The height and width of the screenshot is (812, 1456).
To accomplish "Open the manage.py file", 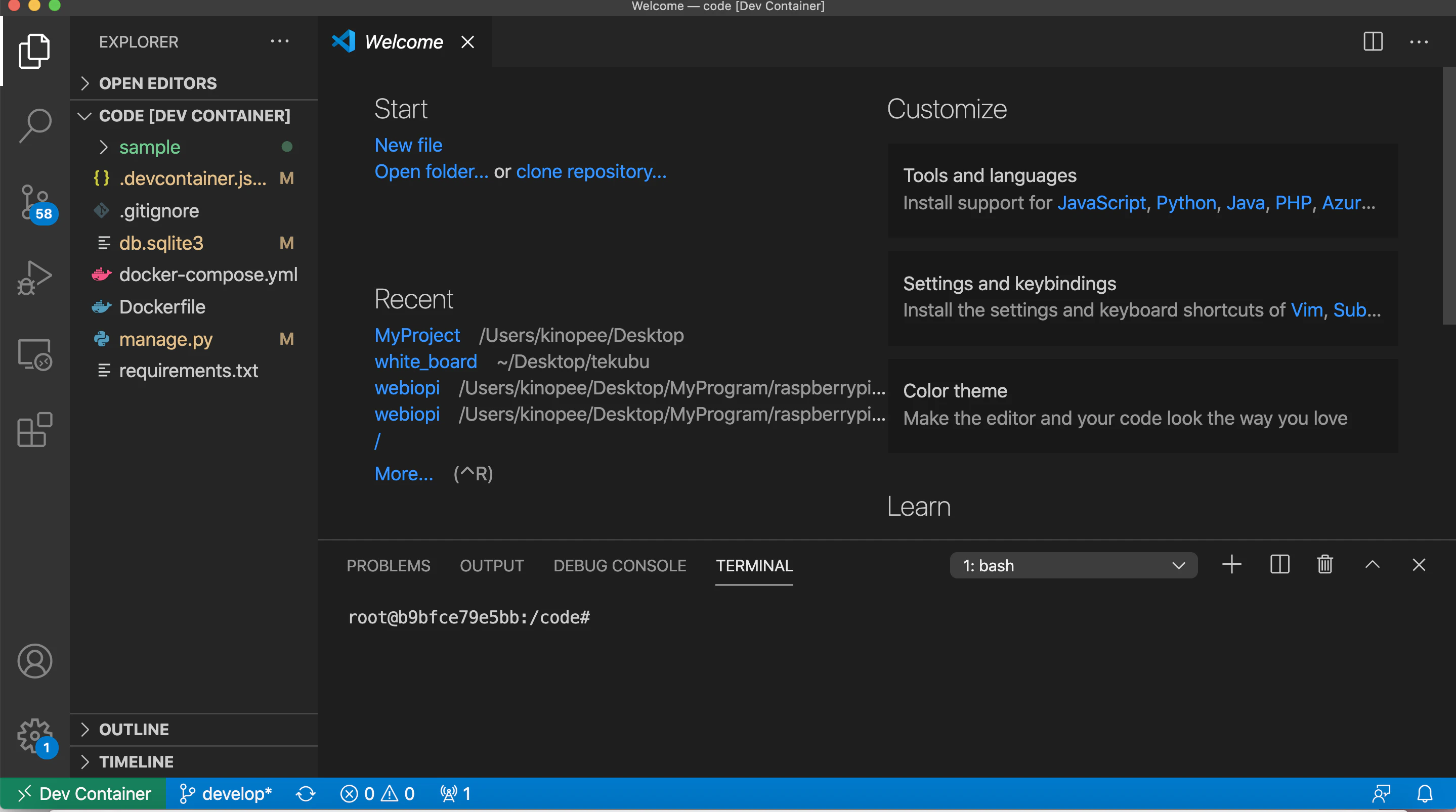I will 193,339.
